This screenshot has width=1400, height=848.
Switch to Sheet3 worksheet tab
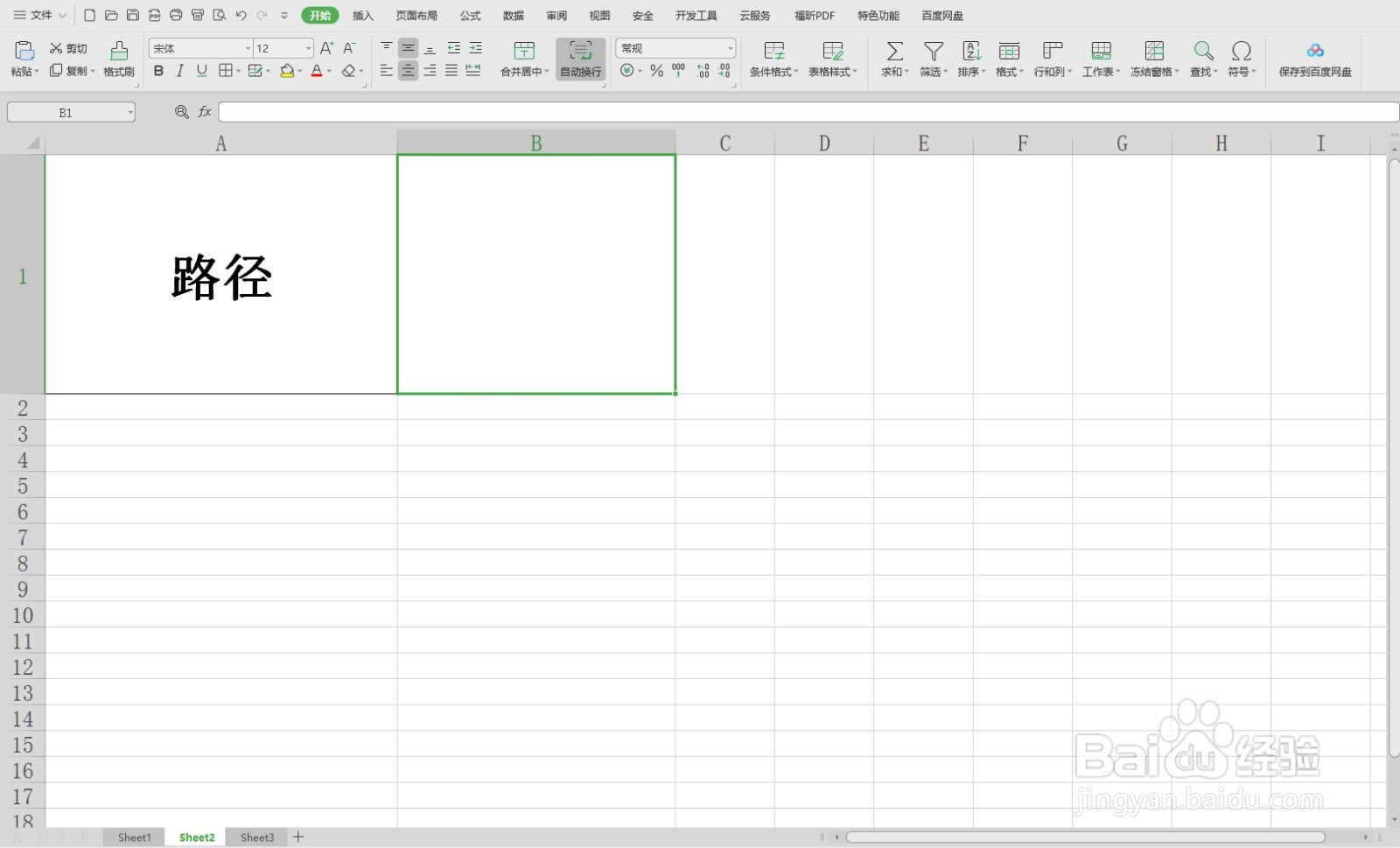pos(257,837)
